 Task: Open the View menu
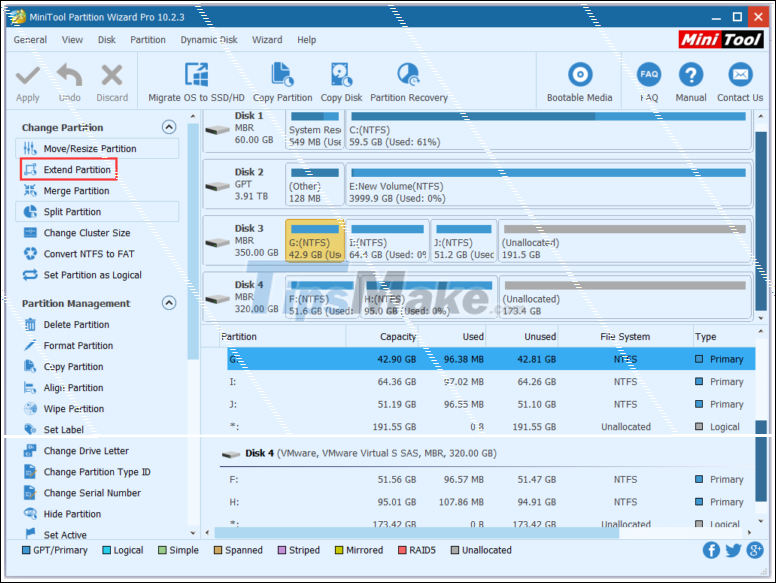[x=72, y=40]
